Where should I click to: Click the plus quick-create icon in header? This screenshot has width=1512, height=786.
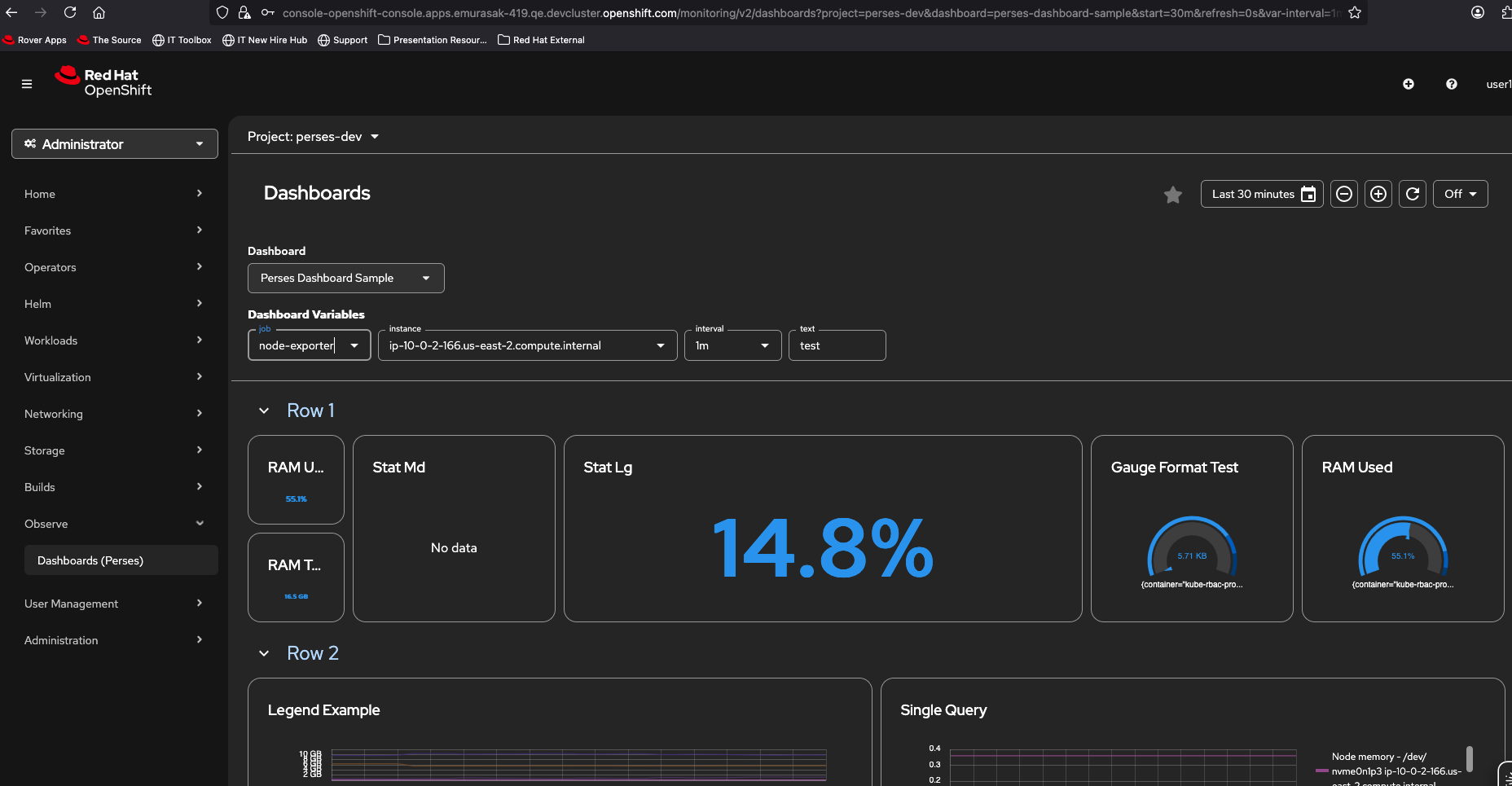click(x=1408, y=84)
